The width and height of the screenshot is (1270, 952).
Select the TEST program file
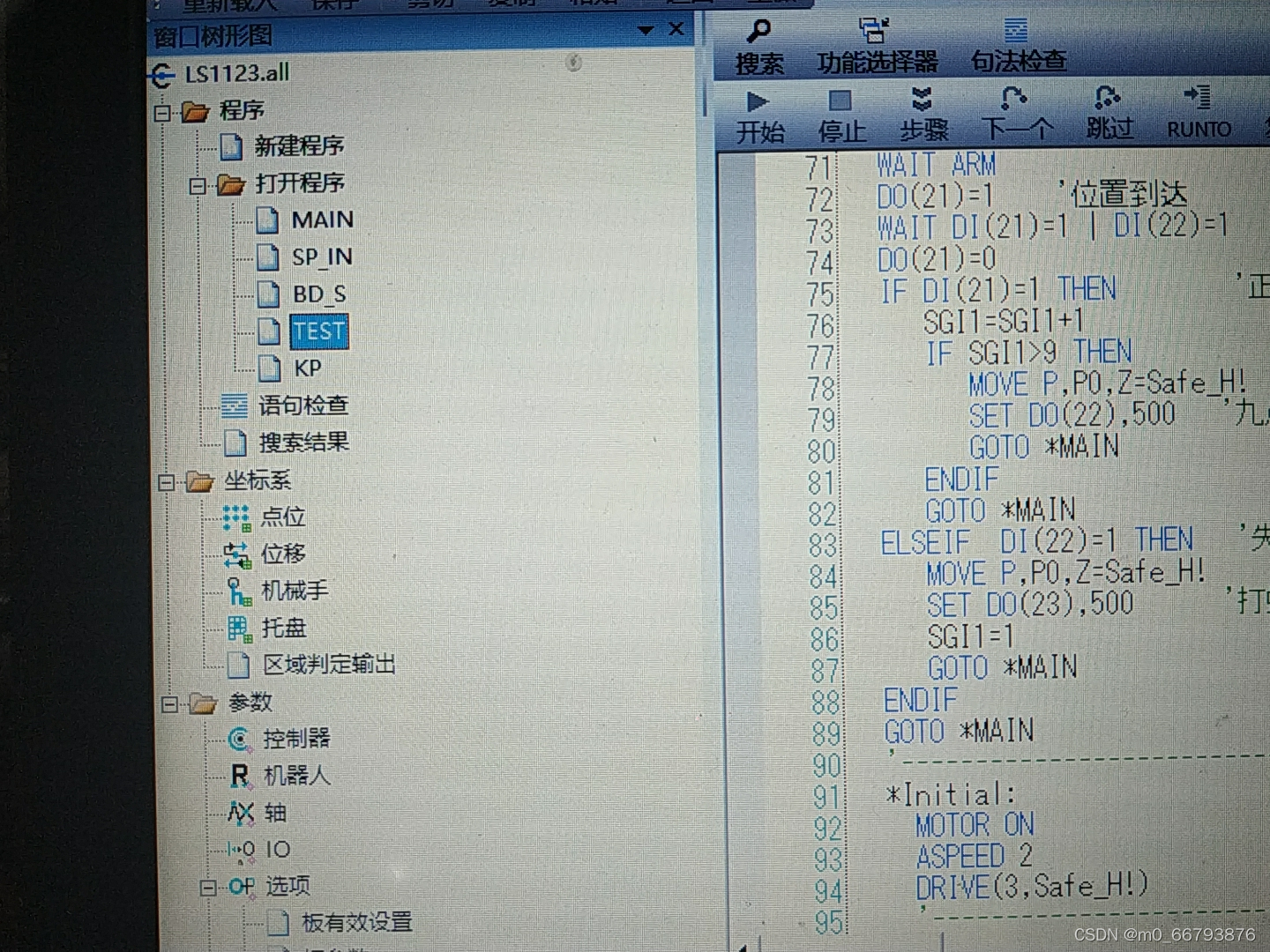319,331
